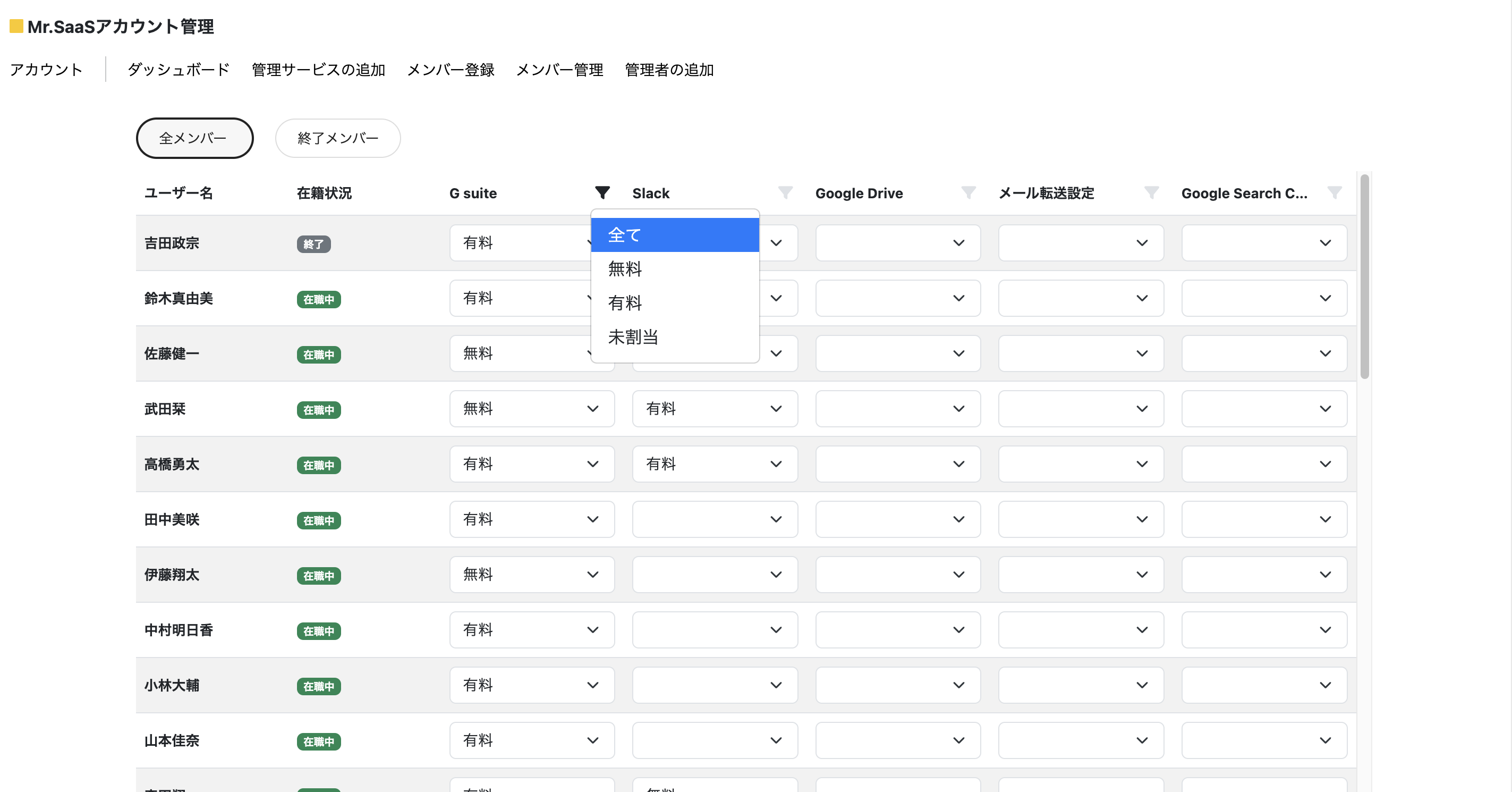Open G suite dropdown for 山本佳奈

tap(532, 740)
